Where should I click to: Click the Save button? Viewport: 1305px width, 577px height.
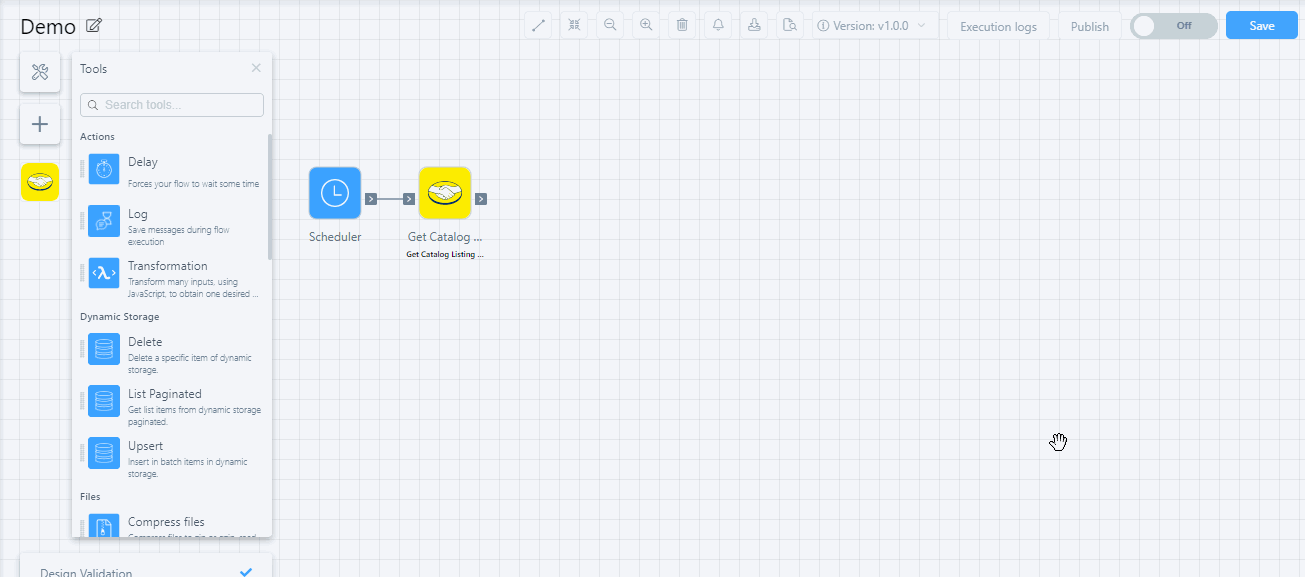(1261, 26)
